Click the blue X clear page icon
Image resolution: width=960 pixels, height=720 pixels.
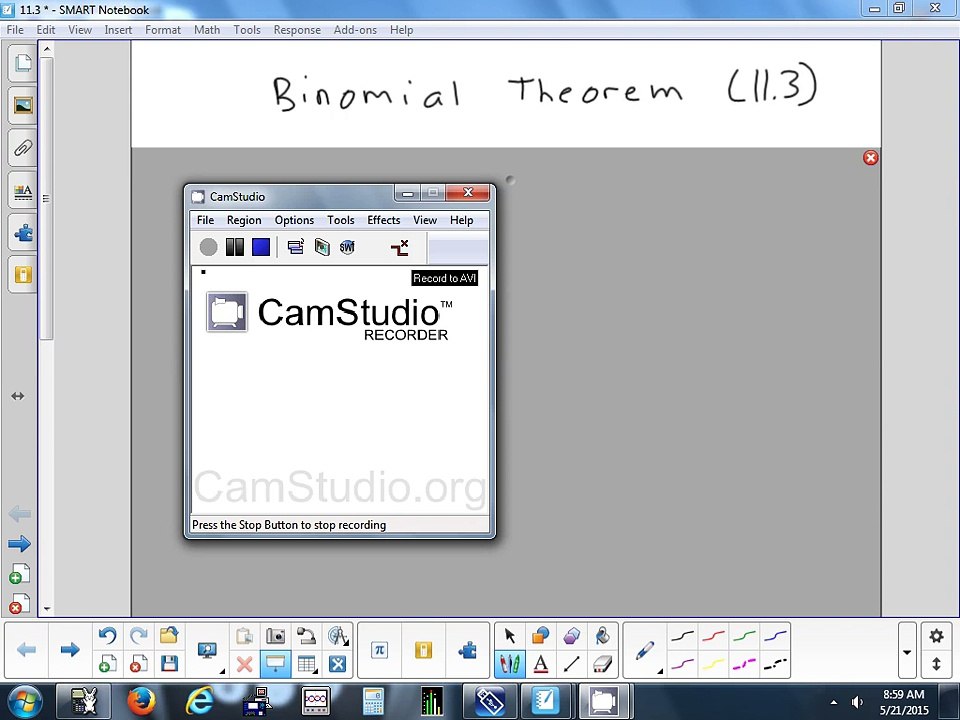(337, 664)
